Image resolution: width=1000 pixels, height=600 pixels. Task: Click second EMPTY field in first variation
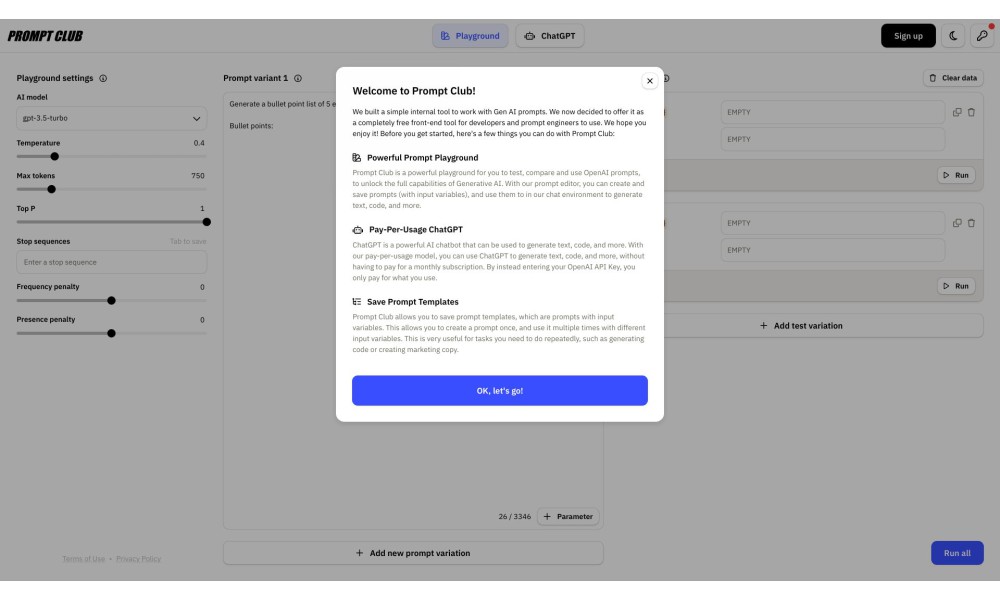pos(832,139)
